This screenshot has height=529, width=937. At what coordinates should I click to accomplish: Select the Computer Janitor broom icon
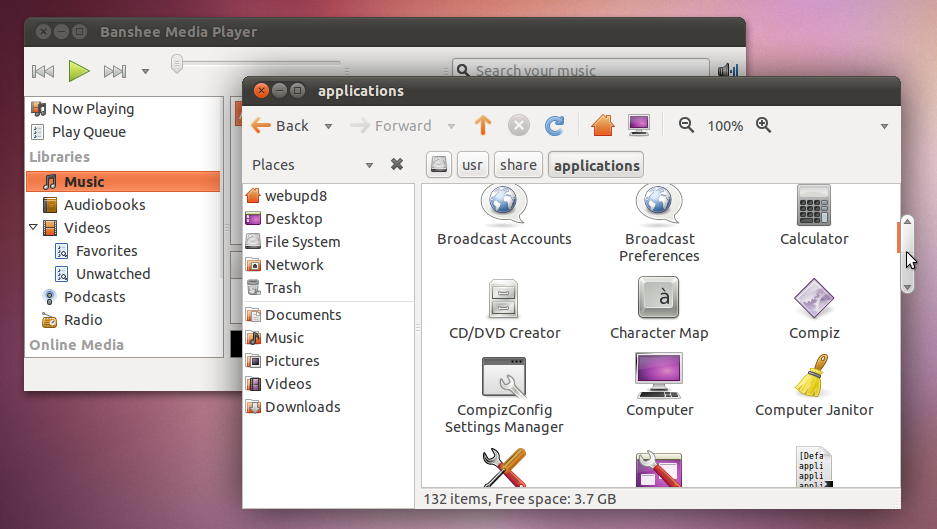[x=812, y=375]
